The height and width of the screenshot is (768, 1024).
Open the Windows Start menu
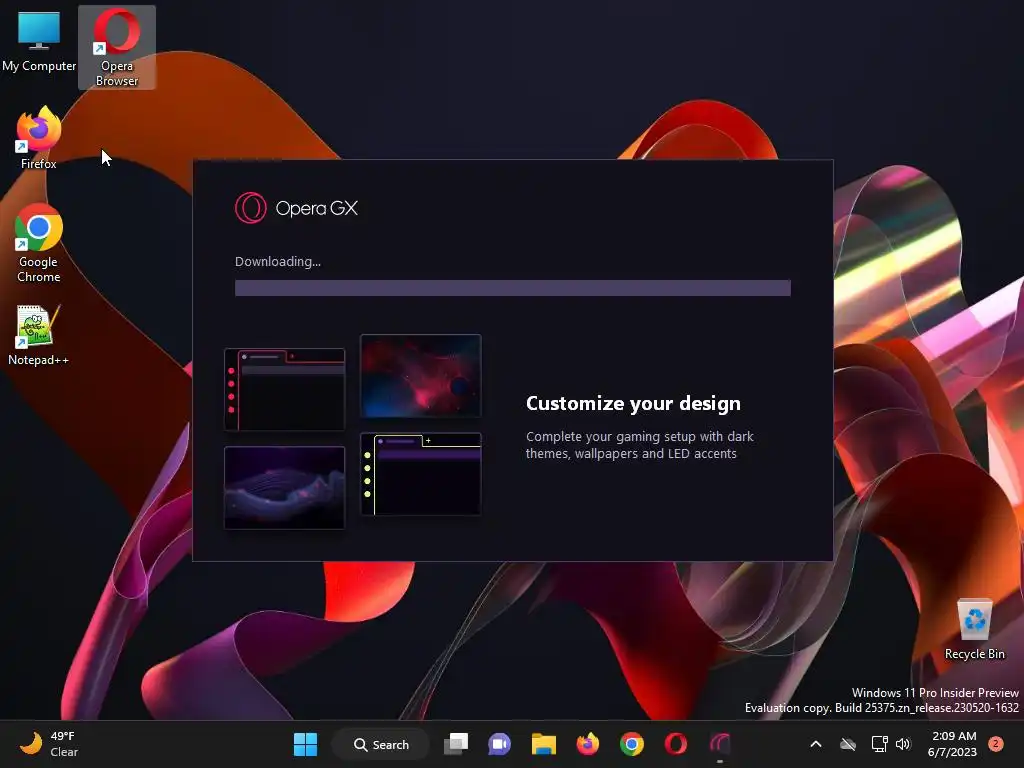pos(305,744)
